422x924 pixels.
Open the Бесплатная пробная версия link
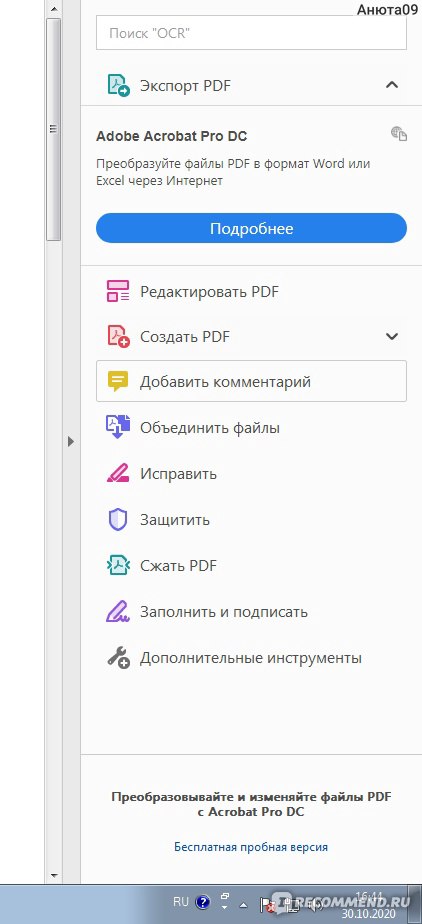(x=251, y=847)
